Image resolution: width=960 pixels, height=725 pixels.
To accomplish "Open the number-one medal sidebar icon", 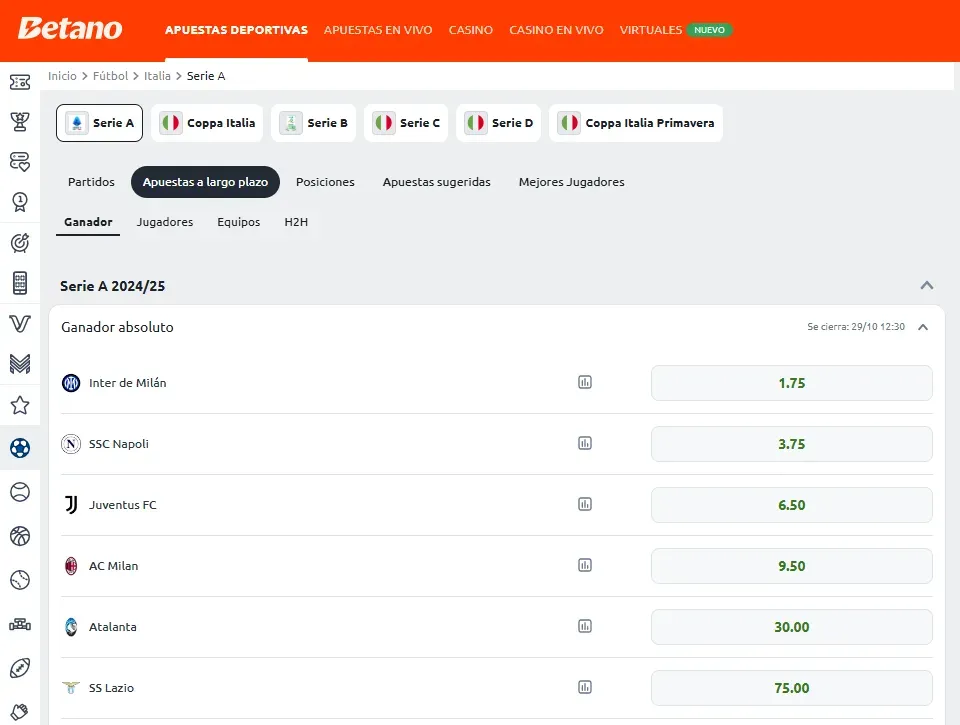I will click(x=20, y=202).
